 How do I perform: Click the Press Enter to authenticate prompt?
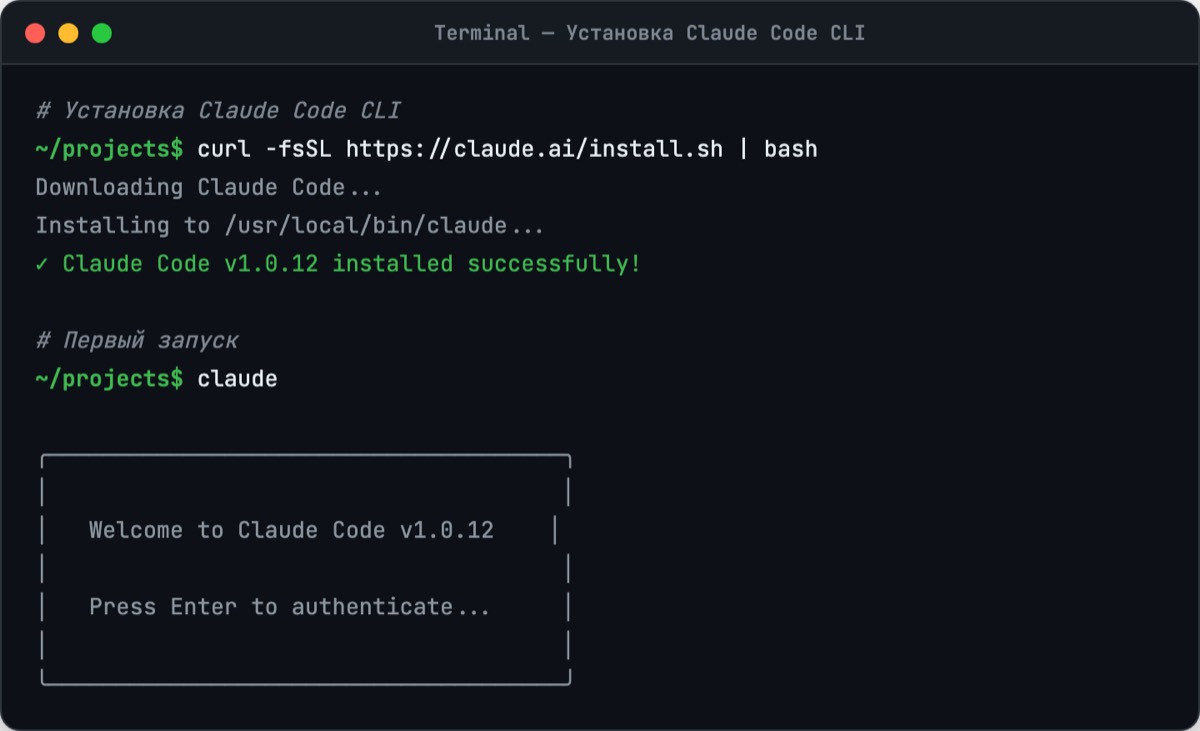pos(289,606)
